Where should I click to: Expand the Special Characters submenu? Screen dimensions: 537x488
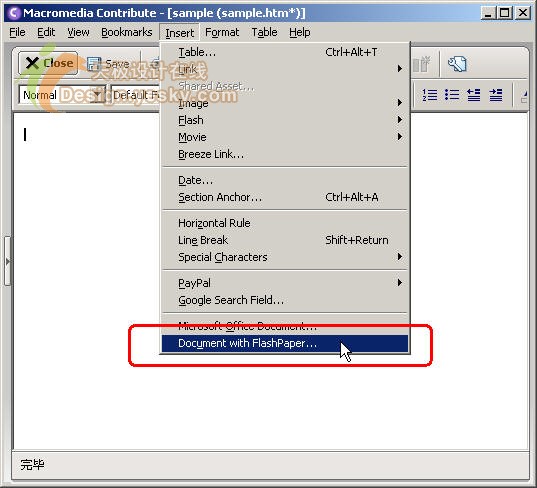click(x=285, y=257)
